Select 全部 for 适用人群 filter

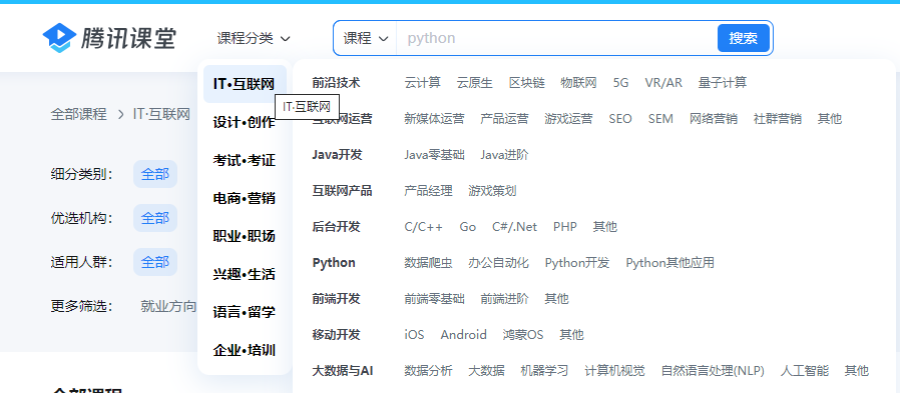coord(156,262)
